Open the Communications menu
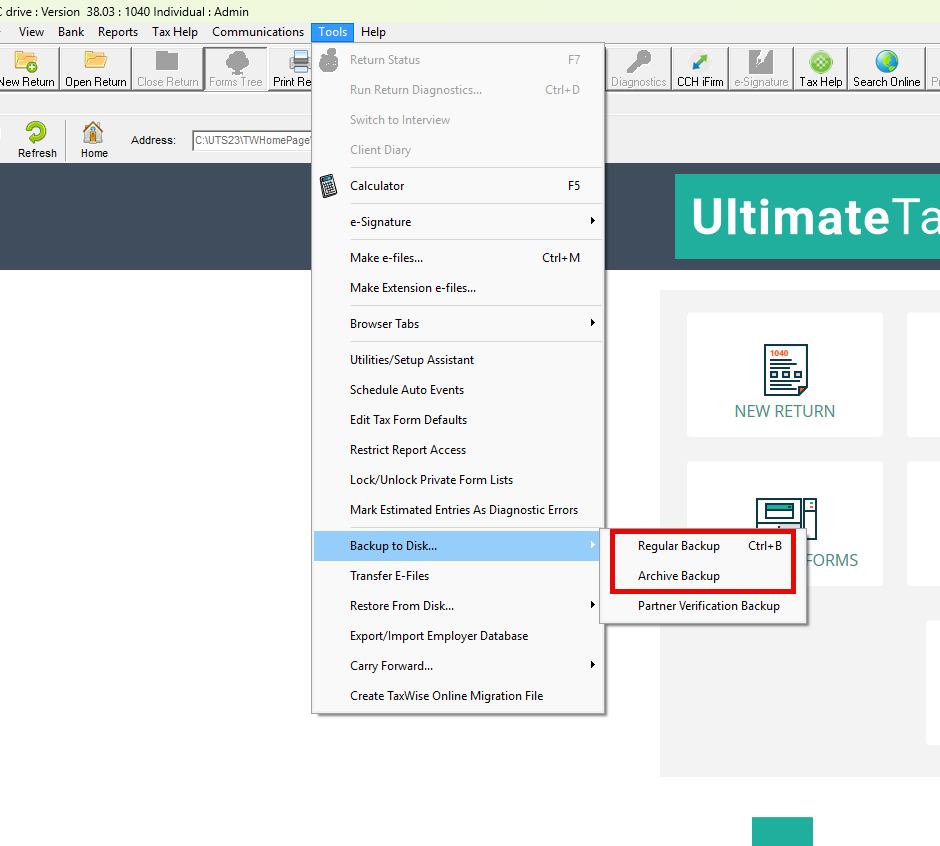The width and height of the screenshot is (940, 846). (x=258, y=32)
